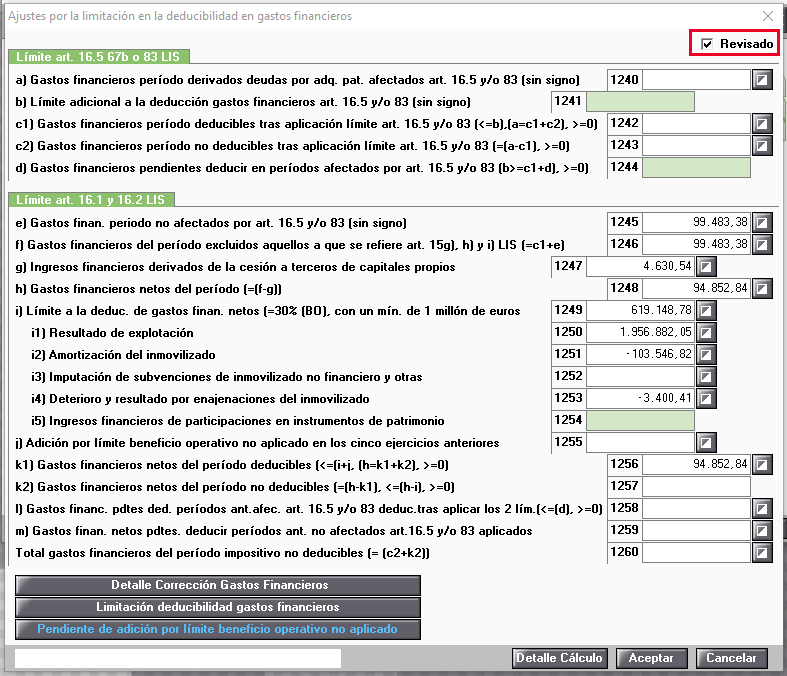Select field 1248 with value 94.852,84
The height and width of the screenshot is (676, 787).
click(696, 289)
